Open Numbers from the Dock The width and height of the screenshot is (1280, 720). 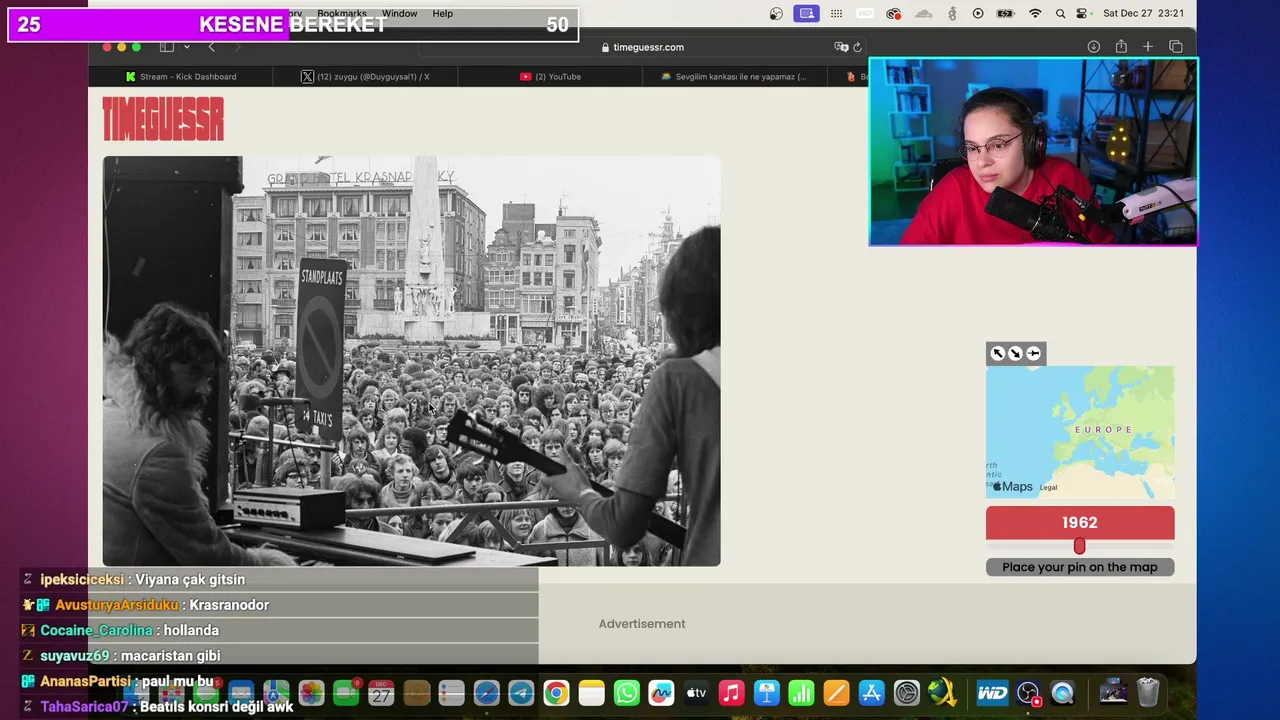(801, 692)
